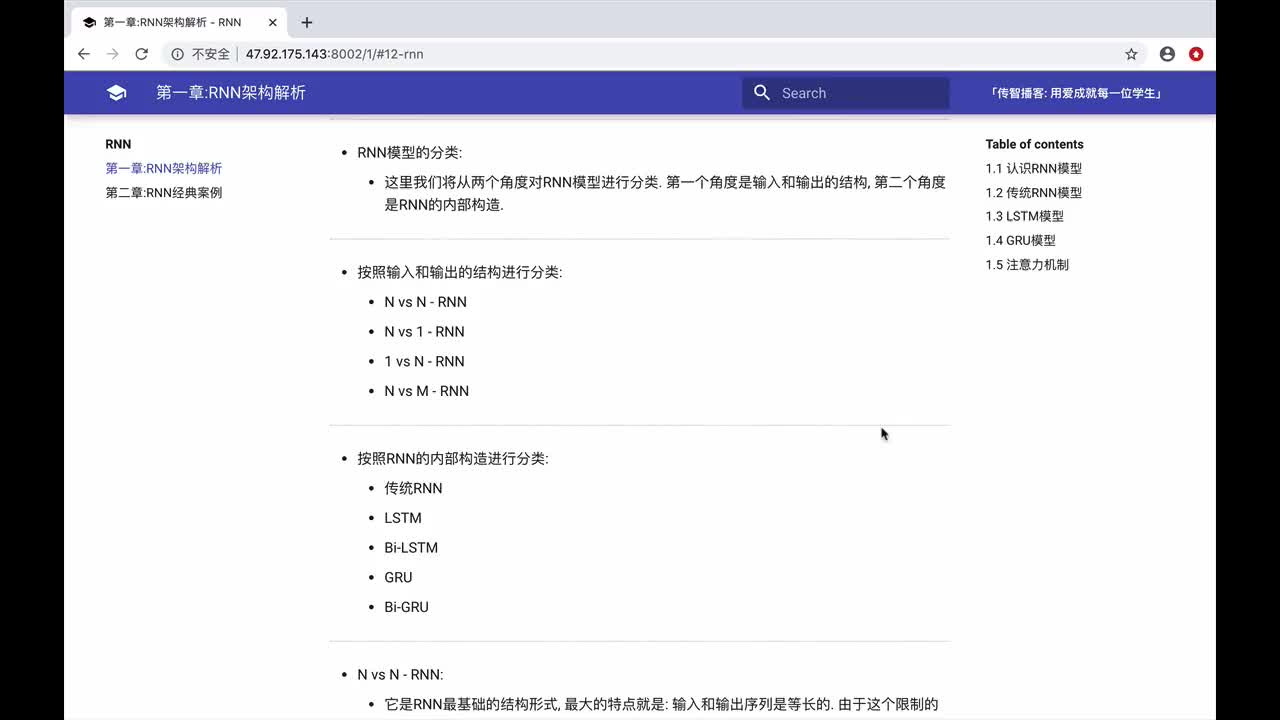Jump to 1.5 注意力机制 section
The width and height of the screenshot is (1280, 720).
(1027, 265)
